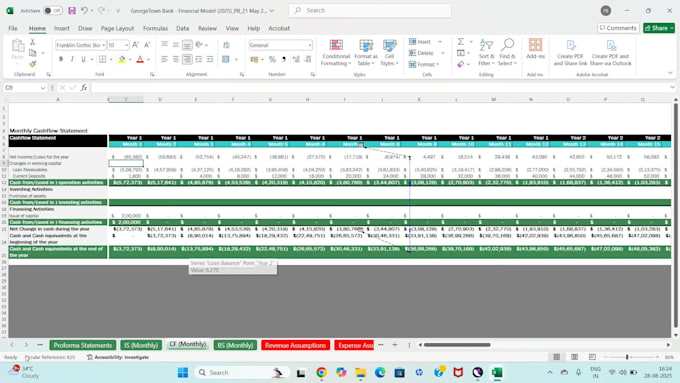Click Insert cells button

click(420, 42)
